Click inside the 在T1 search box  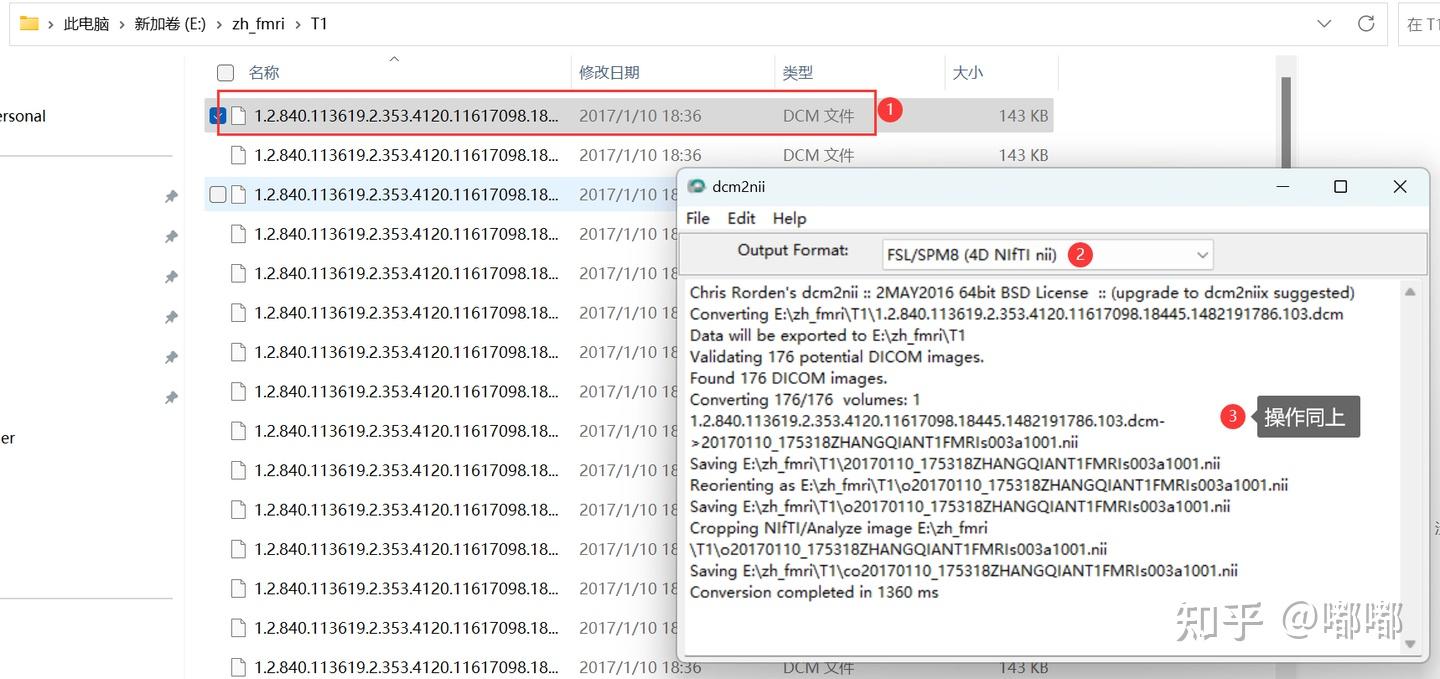pos(1422,23)
